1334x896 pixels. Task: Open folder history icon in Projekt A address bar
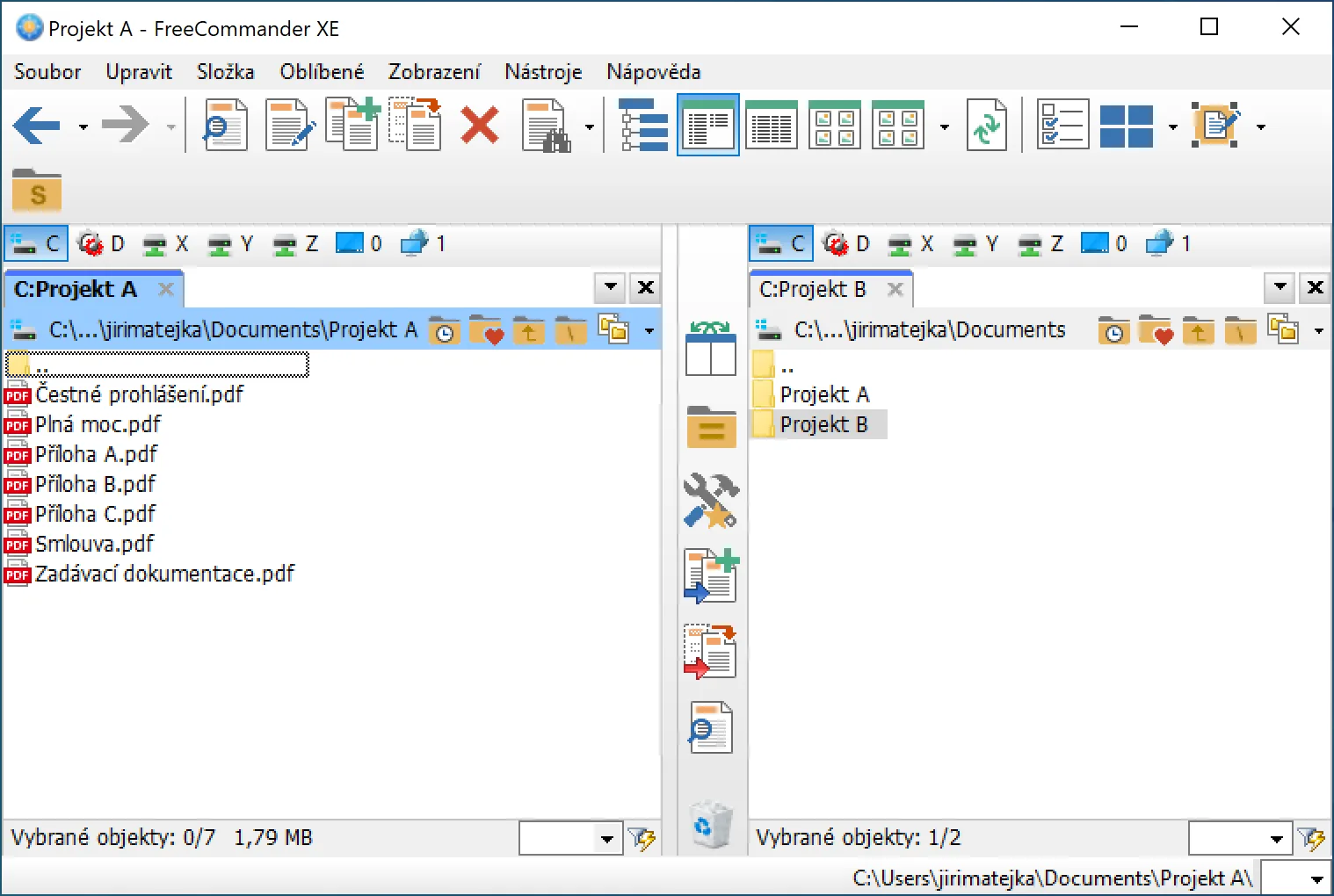444,330
